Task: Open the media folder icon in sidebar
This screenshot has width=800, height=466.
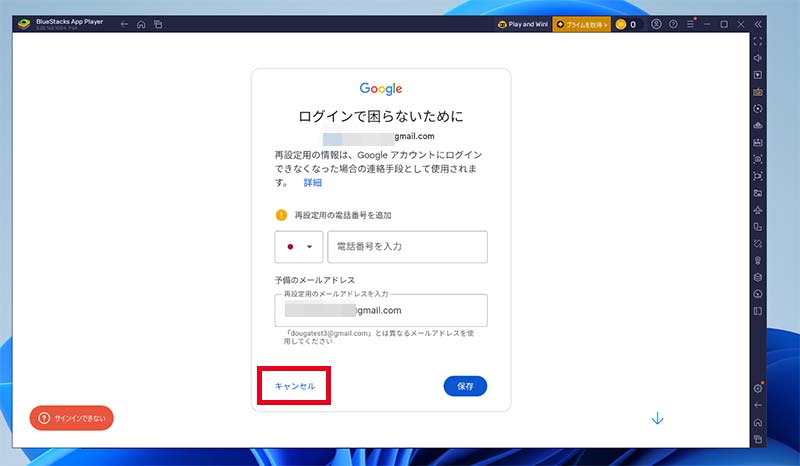Action: pos(758,192)
